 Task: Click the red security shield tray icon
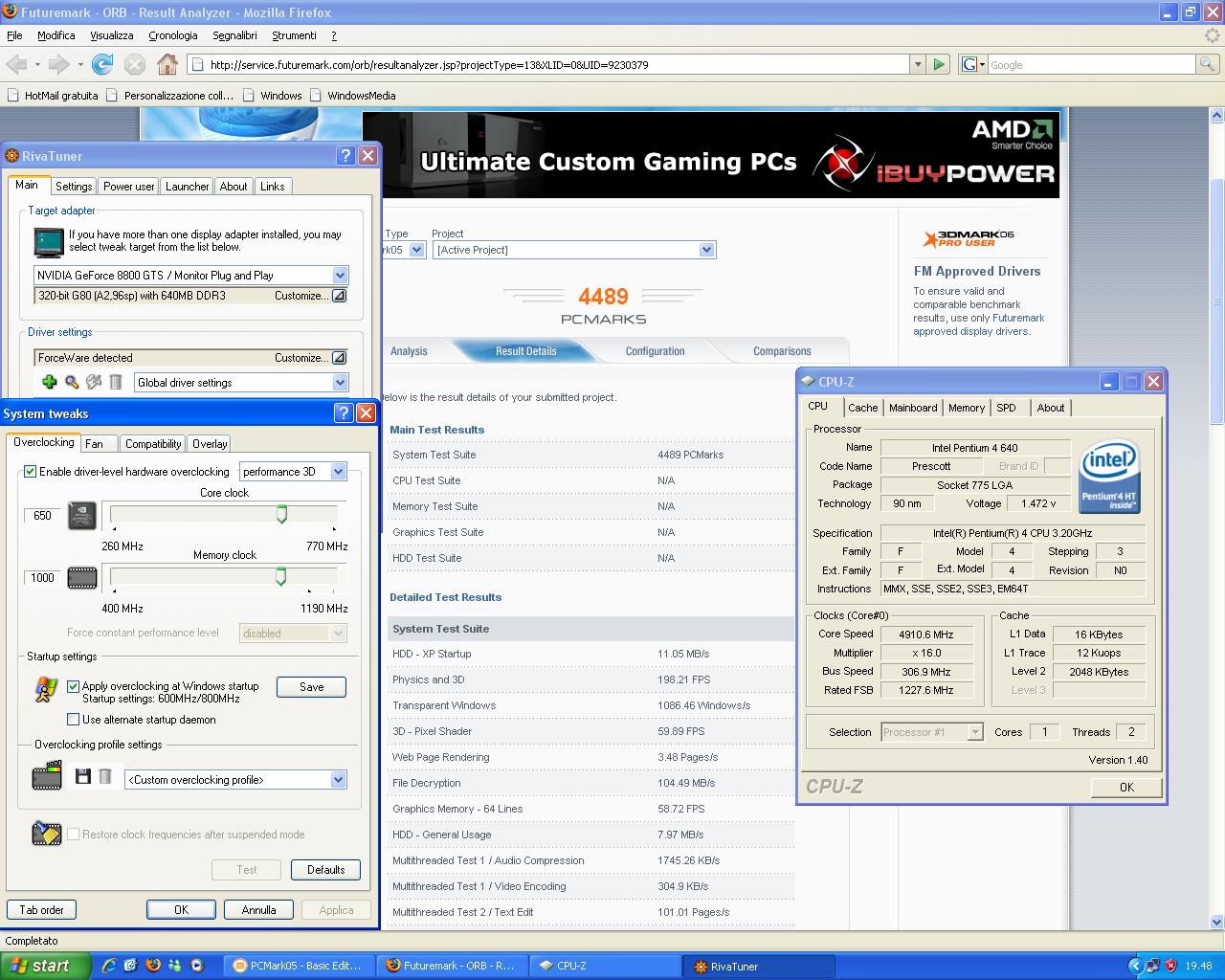point(1170,966)
